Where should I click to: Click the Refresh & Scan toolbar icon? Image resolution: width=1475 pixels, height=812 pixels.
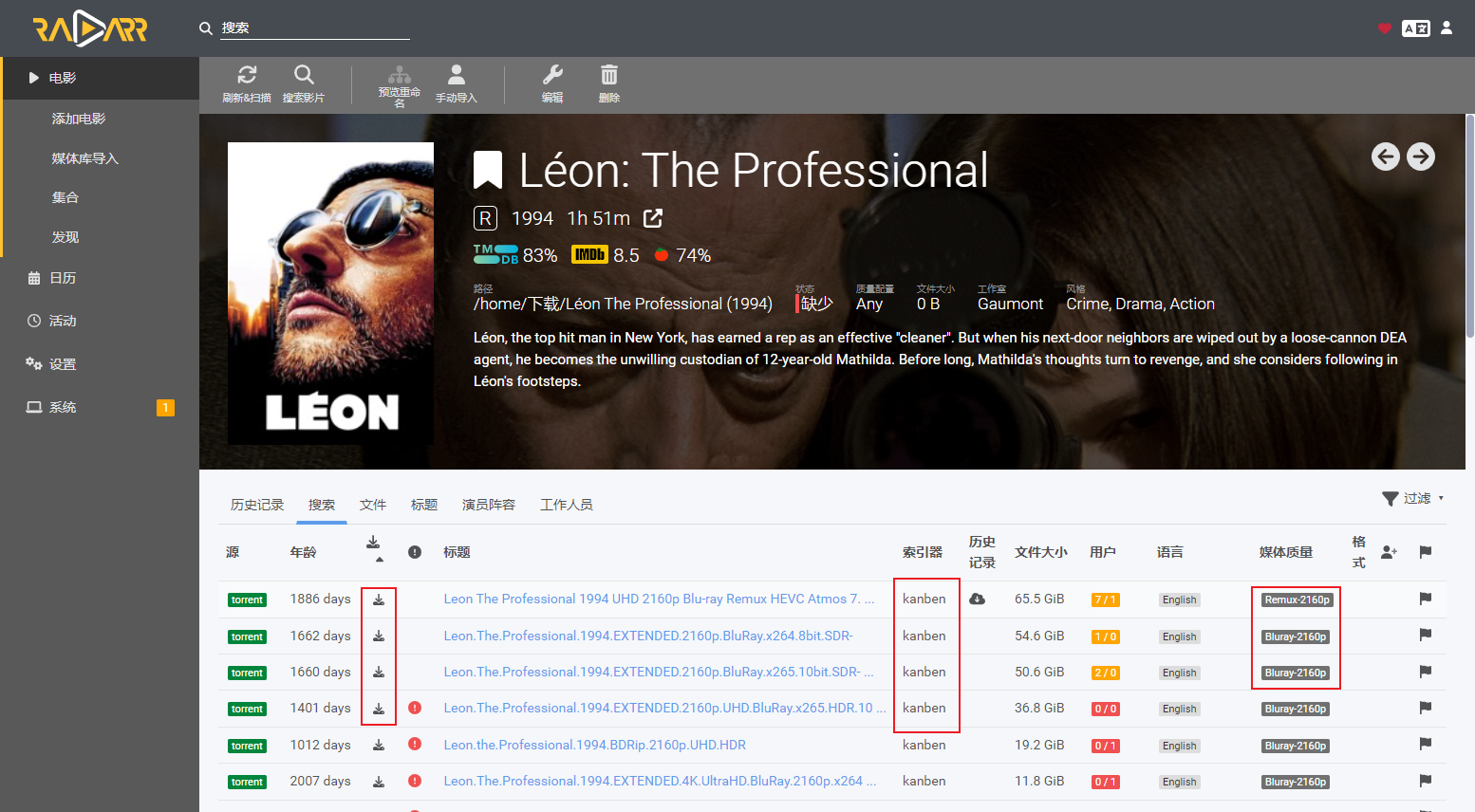coord(247,75)
